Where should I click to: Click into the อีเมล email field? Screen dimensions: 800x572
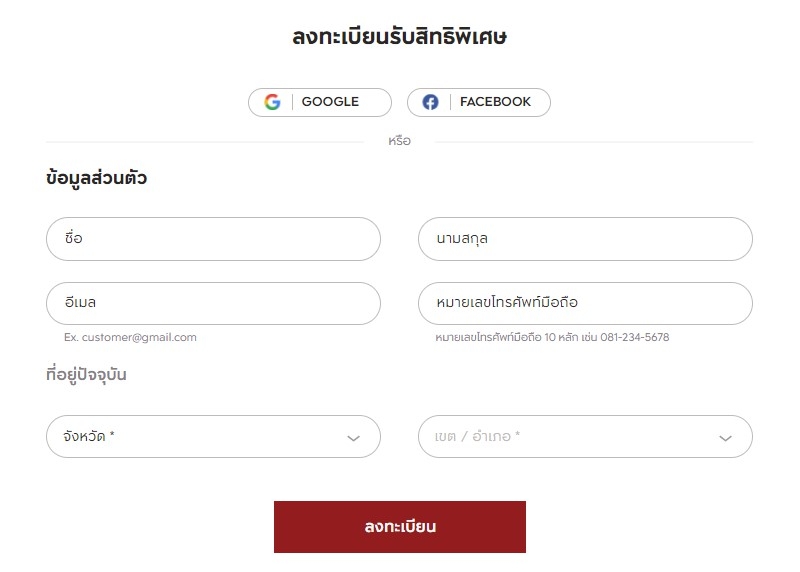tap(213, 303)
